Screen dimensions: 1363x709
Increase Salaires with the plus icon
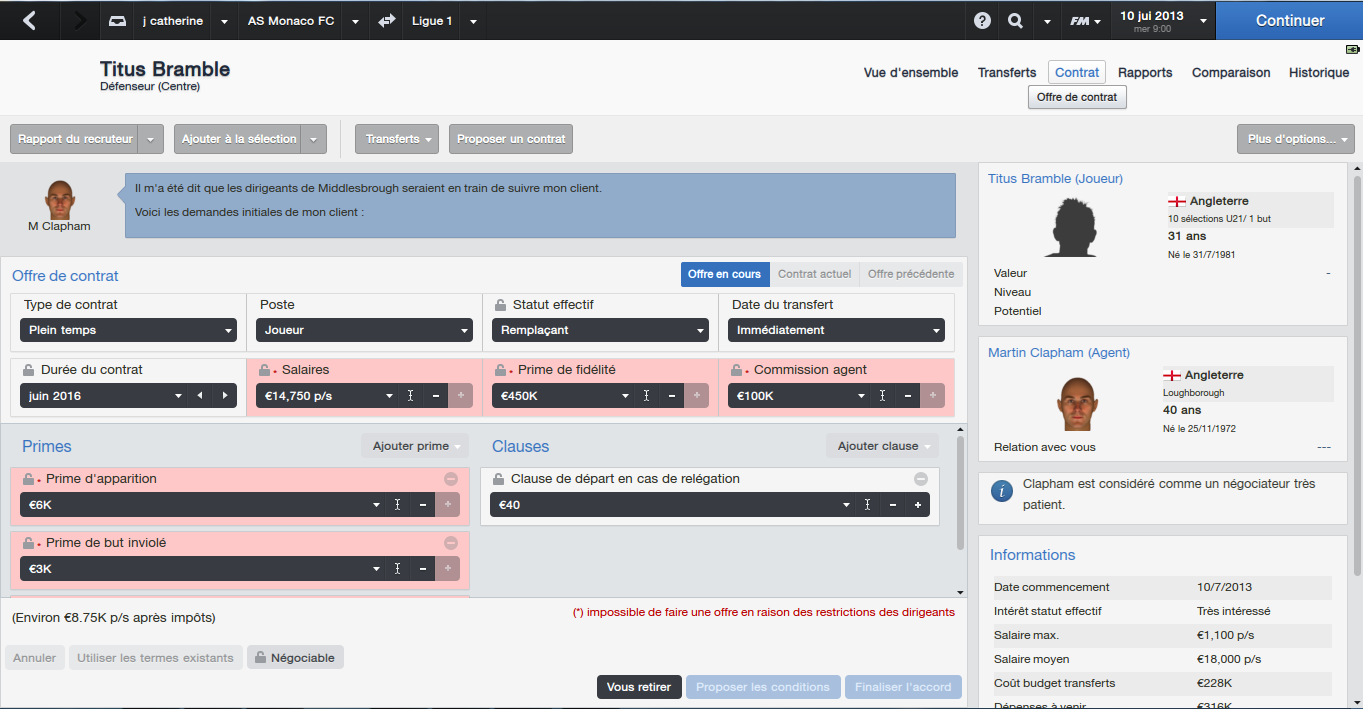pyautogui.click(x=460, y=396)
